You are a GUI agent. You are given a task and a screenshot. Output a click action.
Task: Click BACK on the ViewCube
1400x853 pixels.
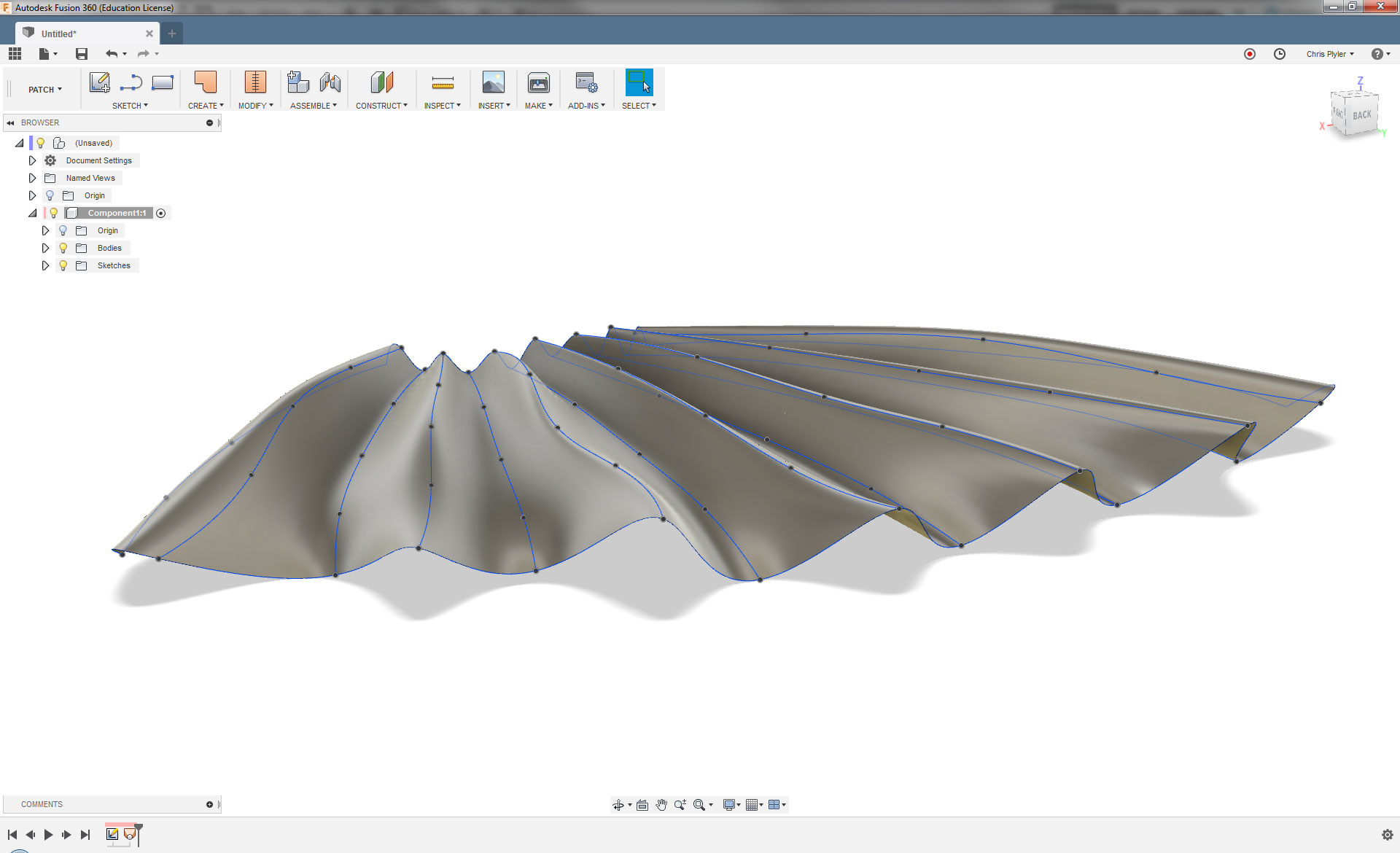click(x=1362, y=114)
